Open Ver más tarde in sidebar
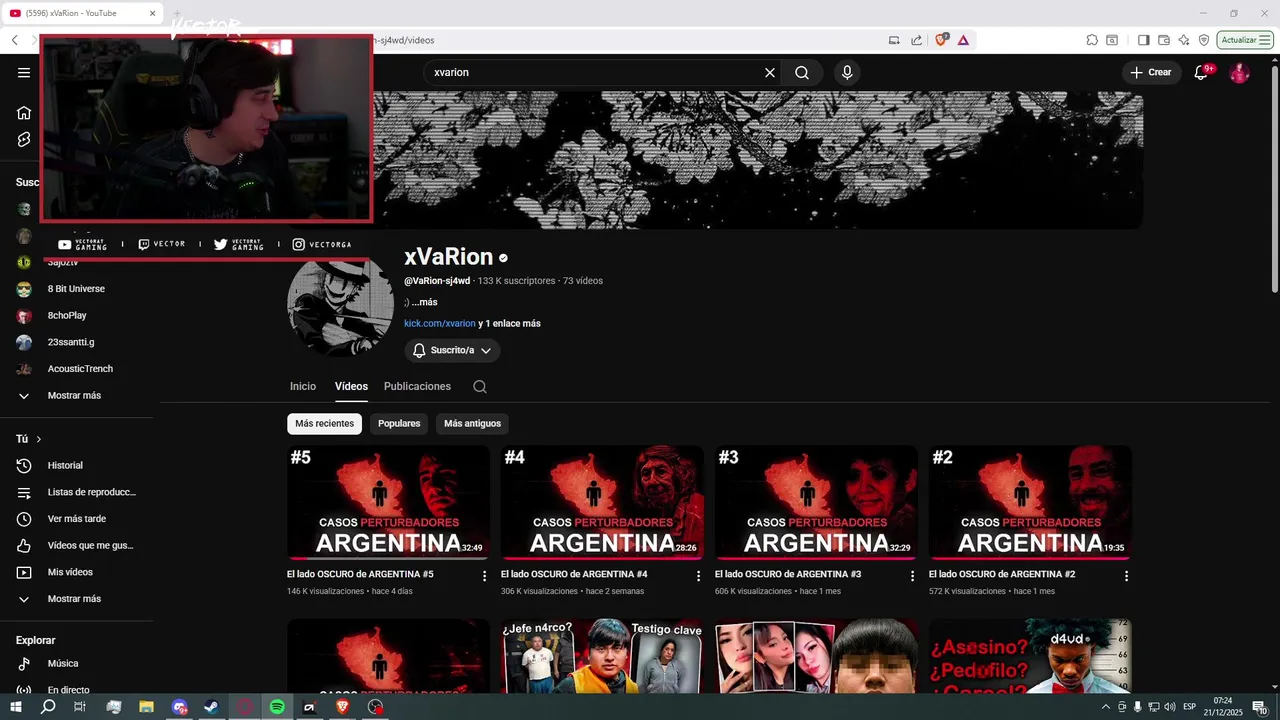The height and width of the screenshot is (720, 1280). click(x=77, y=519)
